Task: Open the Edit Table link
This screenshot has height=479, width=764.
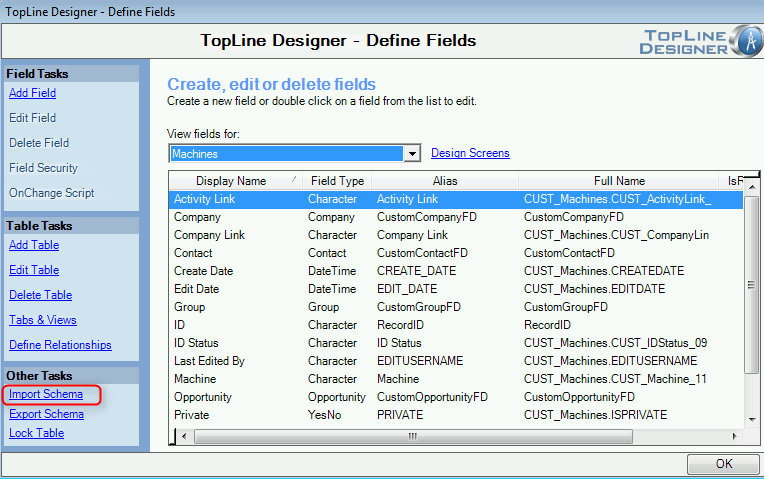Action: coord(34,269)
